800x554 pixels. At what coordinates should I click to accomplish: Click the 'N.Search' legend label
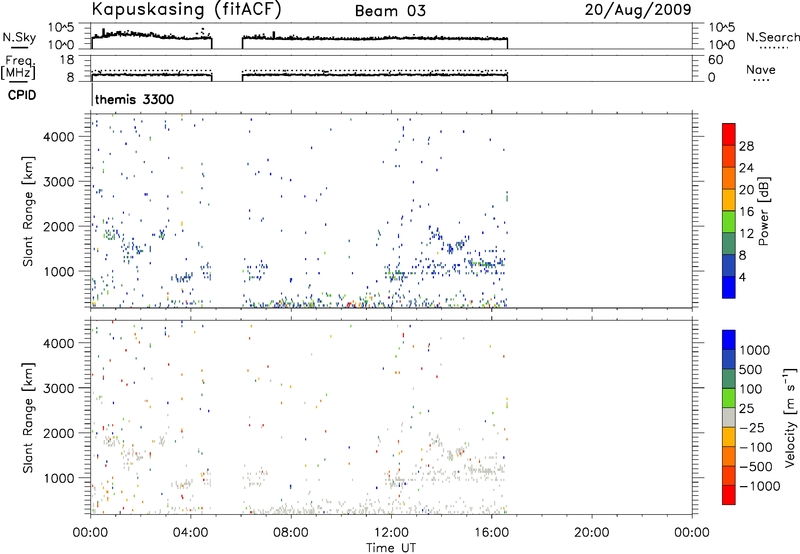pyautogui.click(x=772, y=37)
